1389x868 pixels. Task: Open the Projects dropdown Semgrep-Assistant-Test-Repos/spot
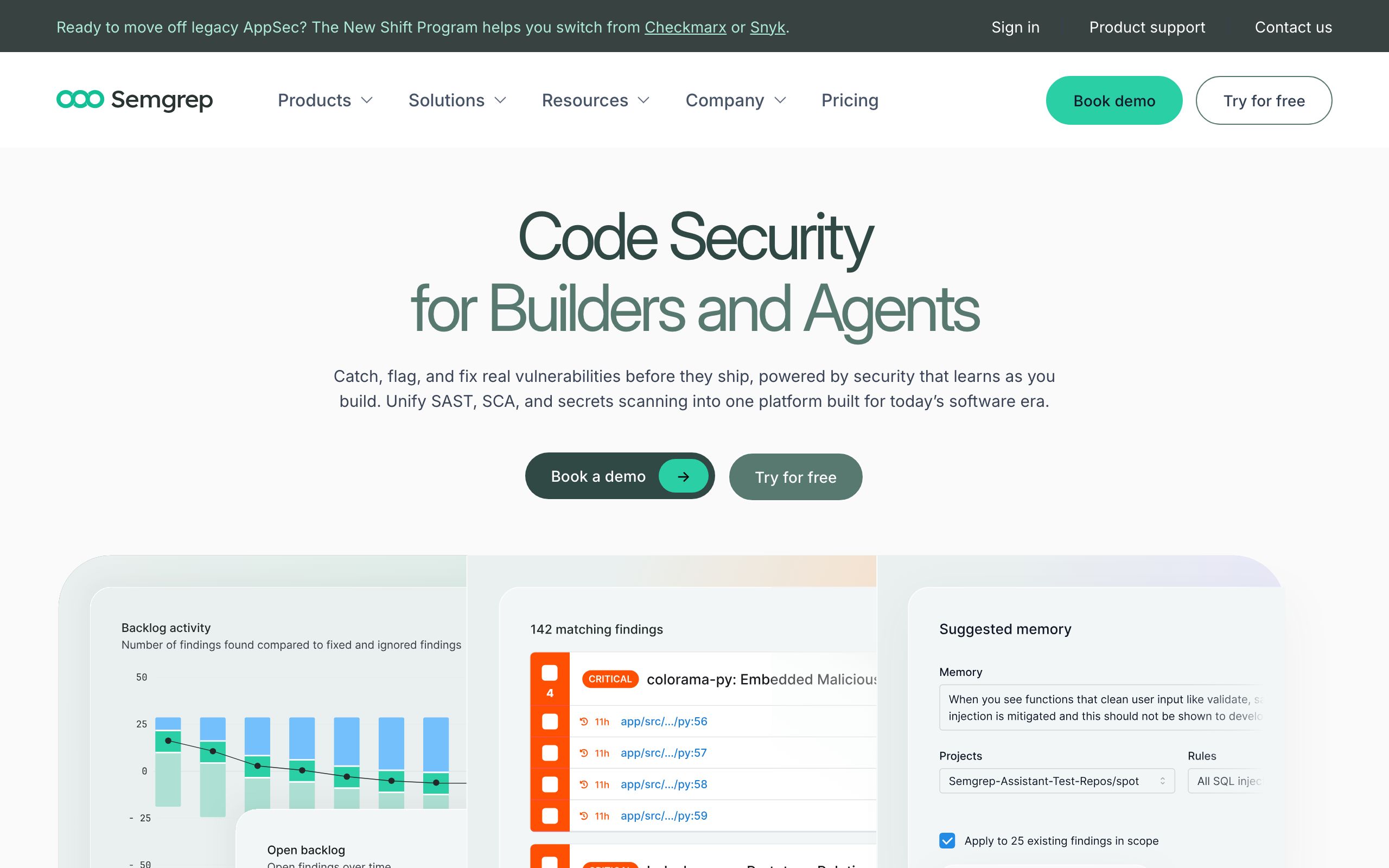point(1057,781)
